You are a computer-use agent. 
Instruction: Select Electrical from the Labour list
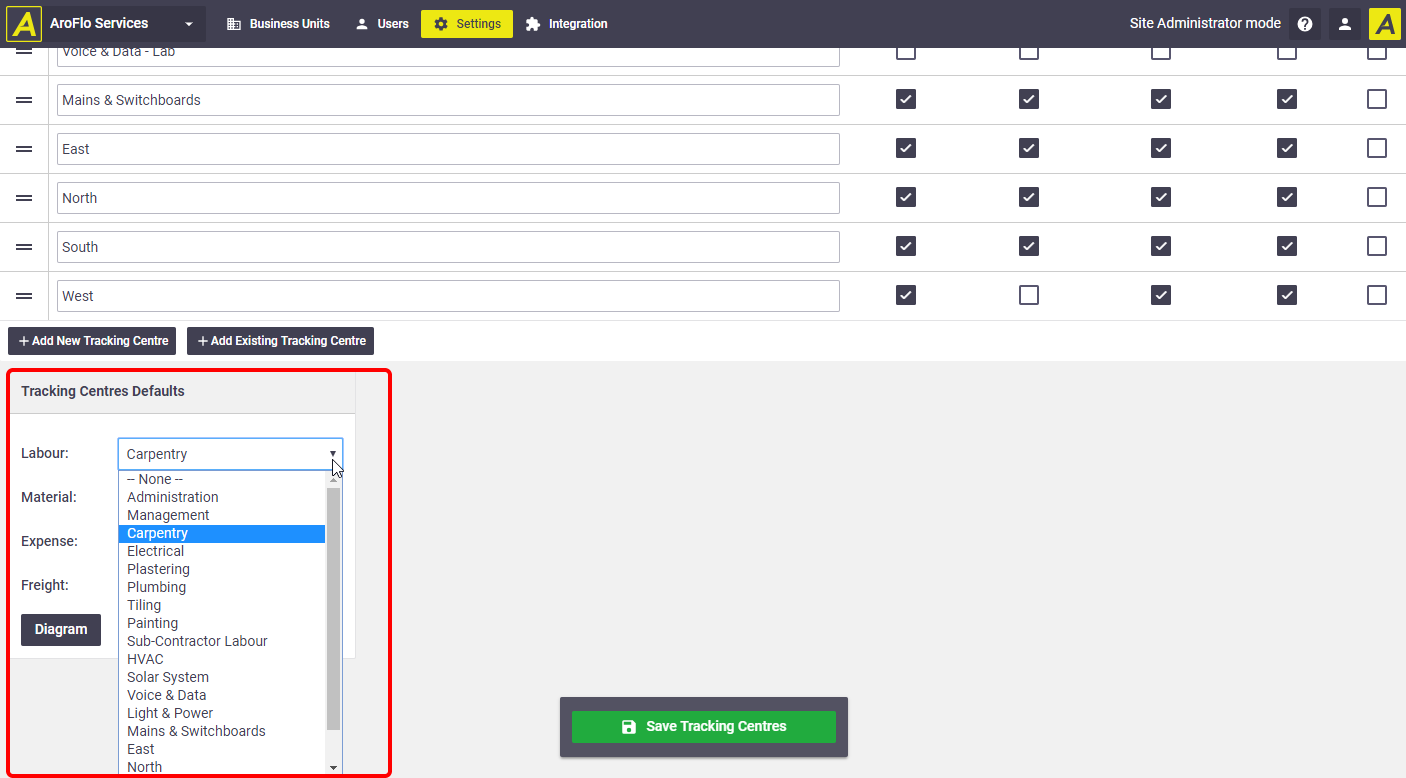[222, 551]
